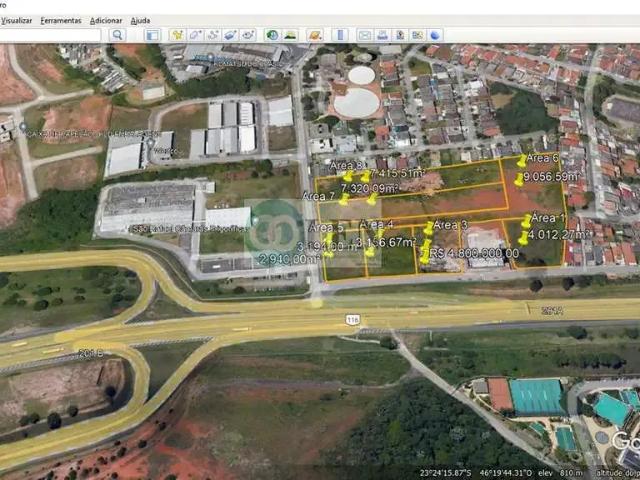Select the Add Path tool

tap(213, 35)
